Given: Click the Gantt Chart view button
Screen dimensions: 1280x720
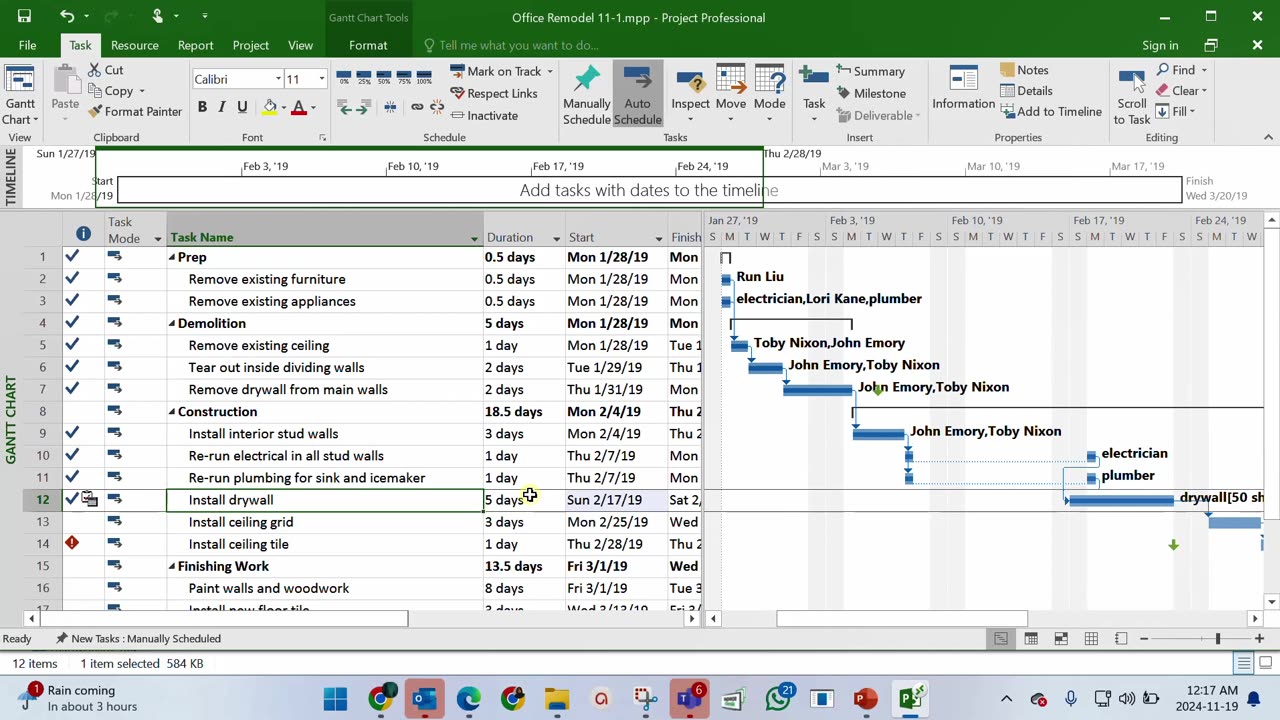Looking at the screenshot, I should (x=20, y=96).
